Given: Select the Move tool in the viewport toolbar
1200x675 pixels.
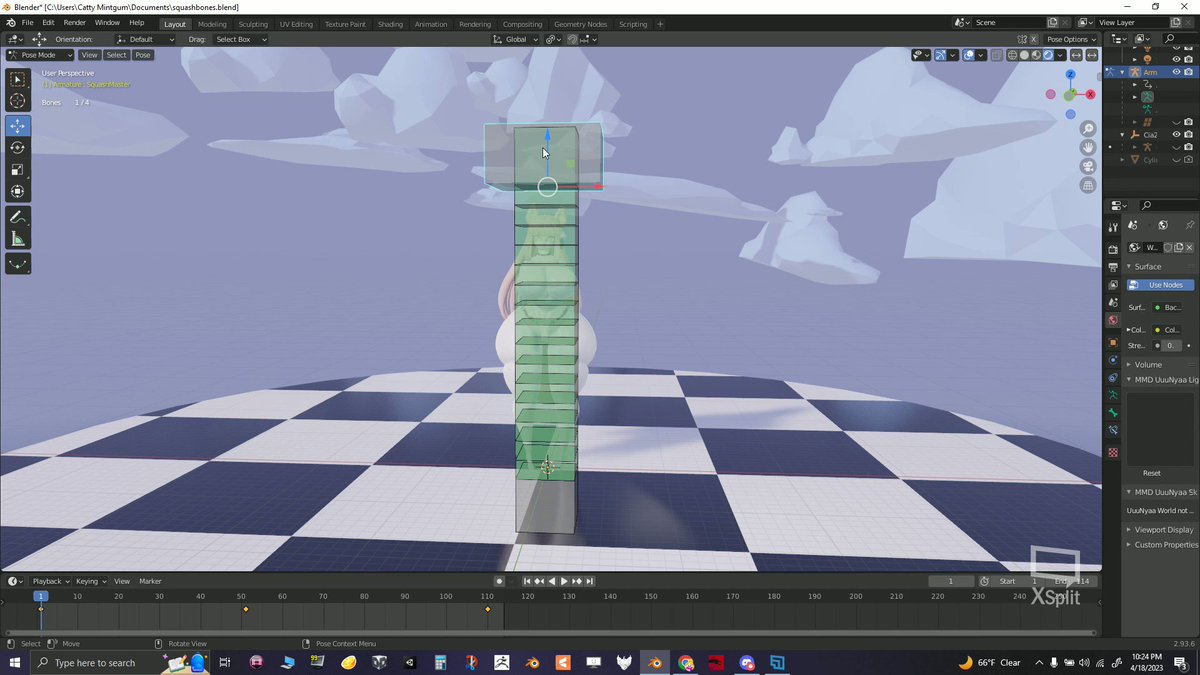Looking at the screenshot, I should [17, 125].
